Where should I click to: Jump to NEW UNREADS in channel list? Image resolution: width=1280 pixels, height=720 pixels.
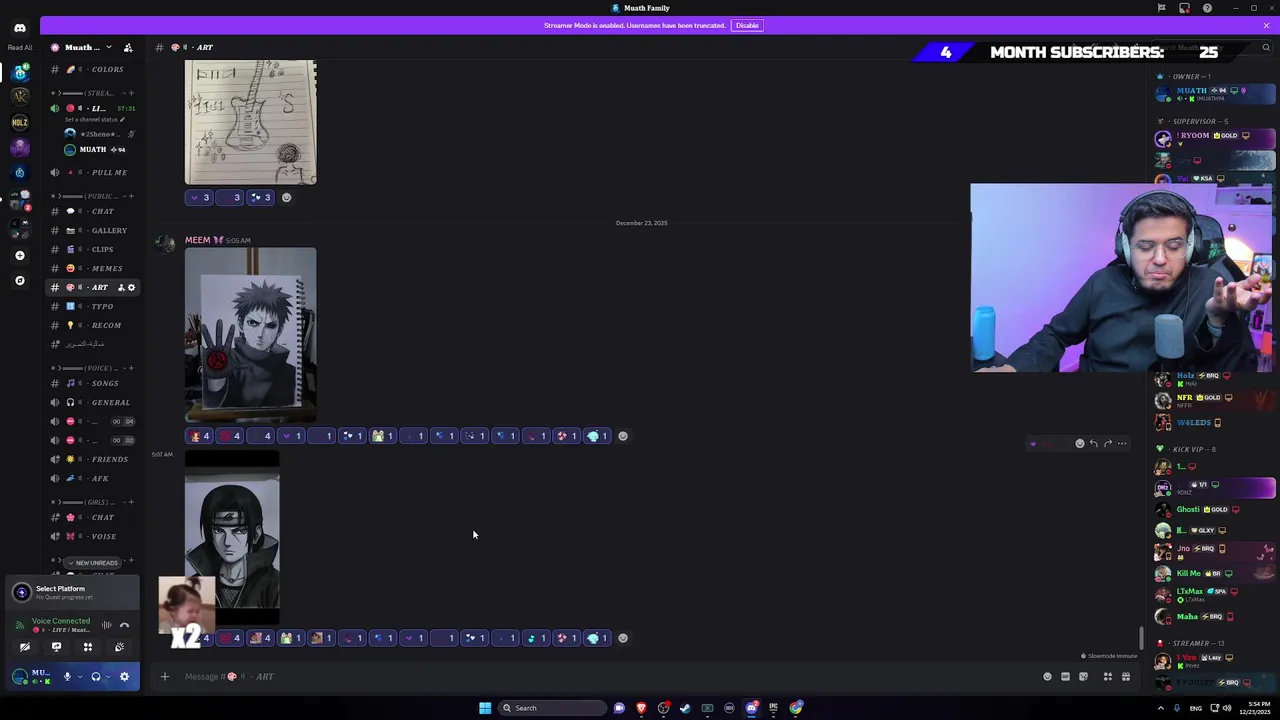coord(92,563)
